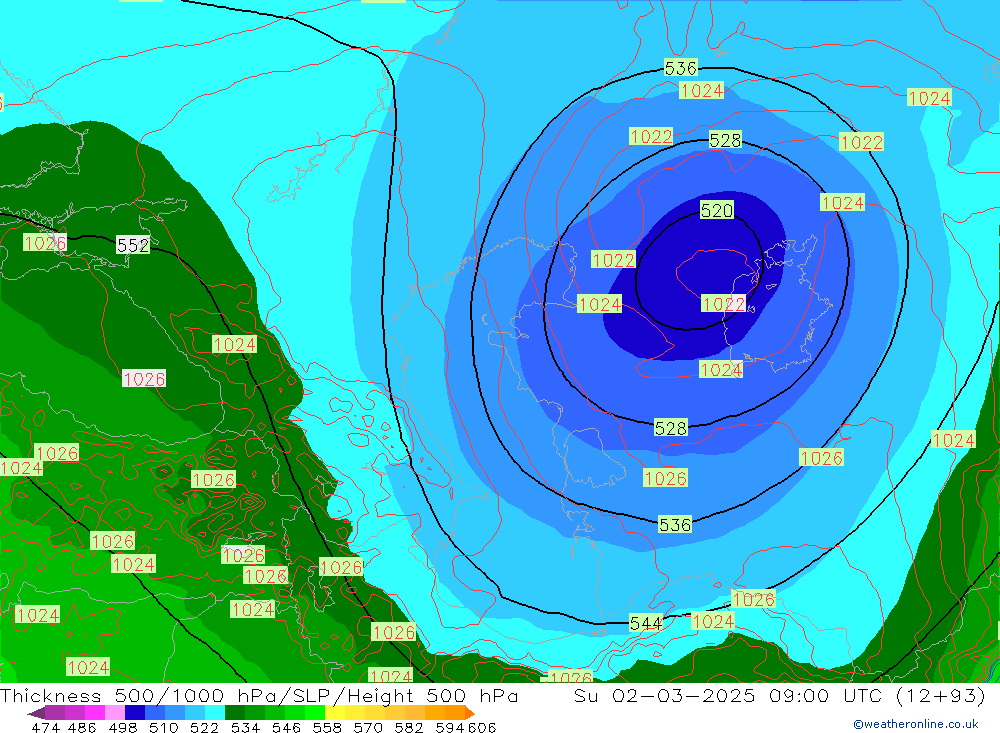Image resolution: width=1000 pixels, height=733 pixels.
Task: Click the orange arrow at legend end
Action: [x=467, y=713]
